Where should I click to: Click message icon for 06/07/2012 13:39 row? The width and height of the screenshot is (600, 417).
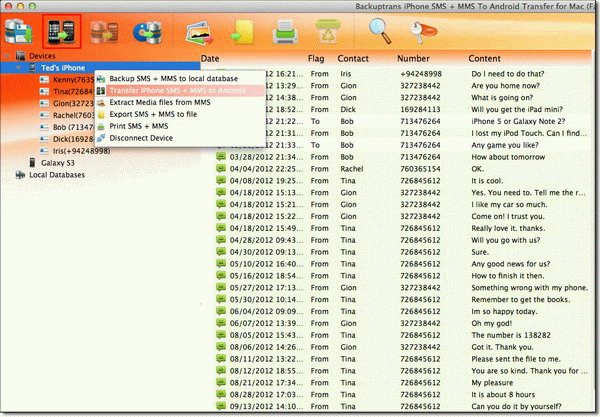point(221,323)
